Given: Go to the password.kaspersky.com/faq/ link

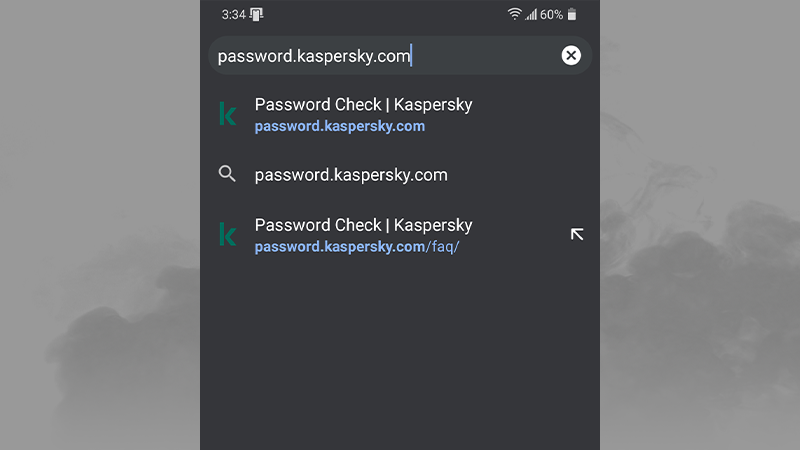Looking at the screenshot, I should pos(357,246).
